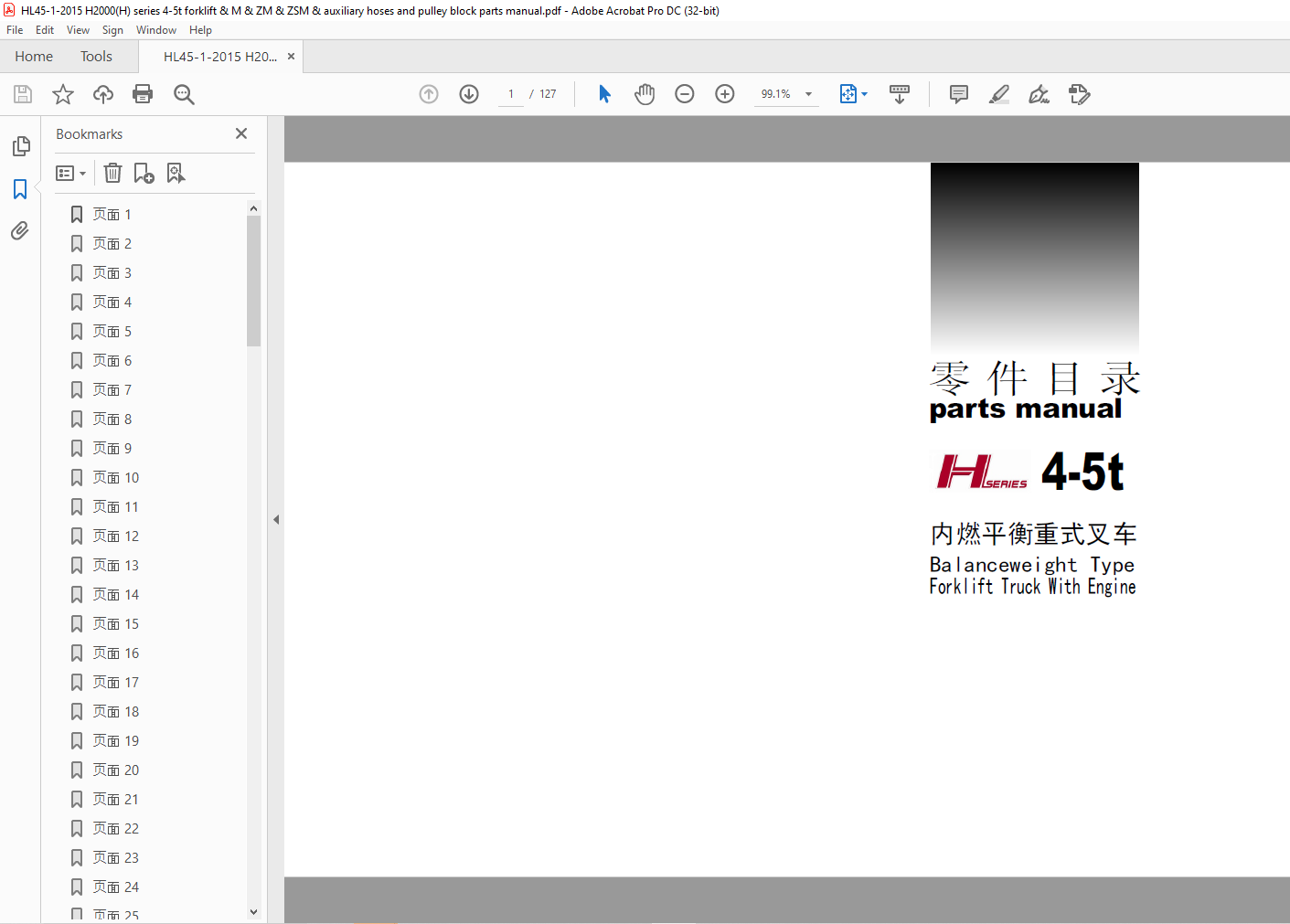Click the stamp tool icon

(1080, 94)
